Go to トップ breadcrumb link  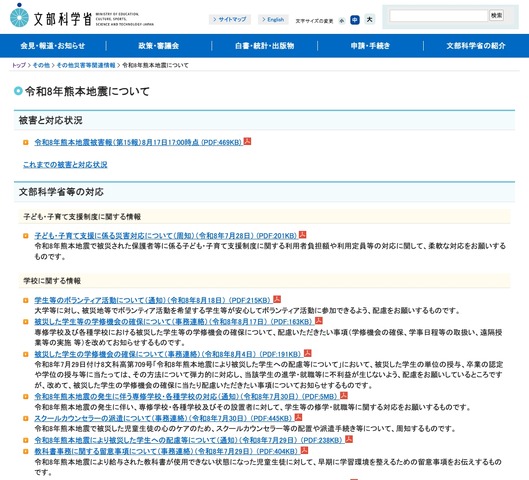pyautogui.click(x=19, y=65)
